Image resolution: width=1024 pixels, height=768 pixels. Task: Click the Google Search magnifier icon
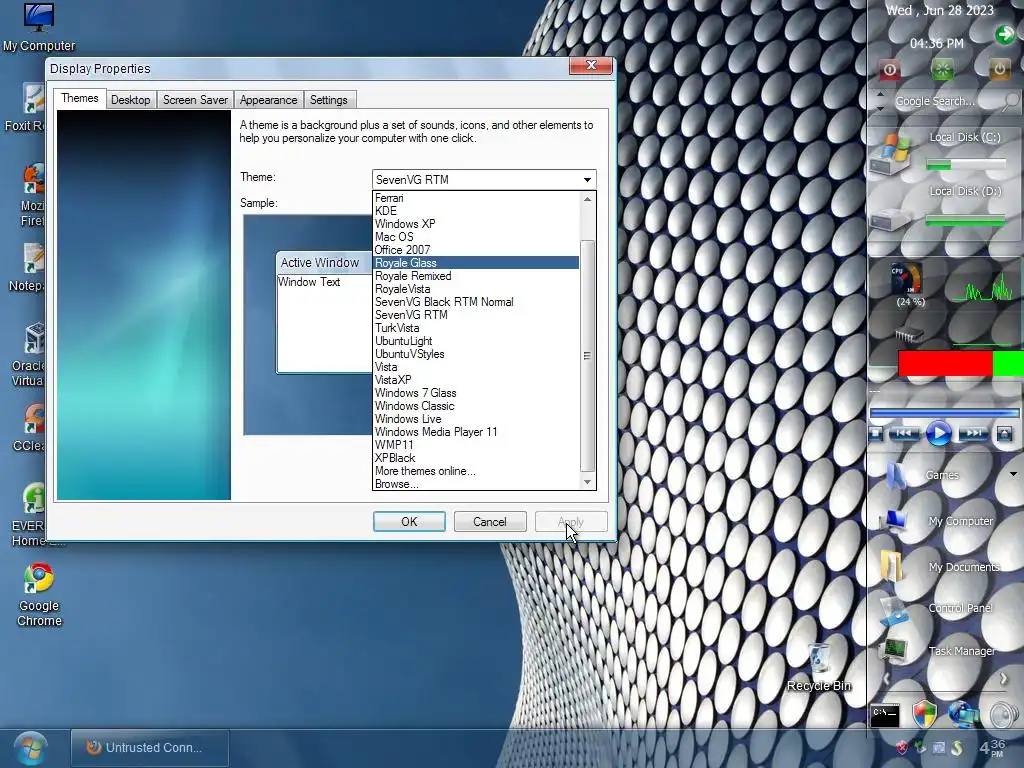(x=1011, y=101)
